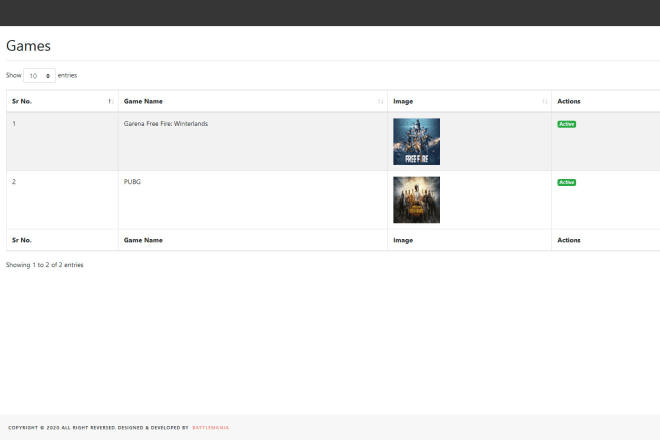Click the footer Actions label
Viewport: 660px width, 440px height.
click(x=569, y=240)
